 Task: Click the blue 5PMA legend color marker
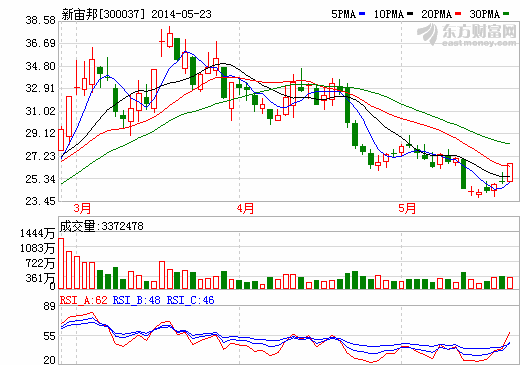click(362, 14)
